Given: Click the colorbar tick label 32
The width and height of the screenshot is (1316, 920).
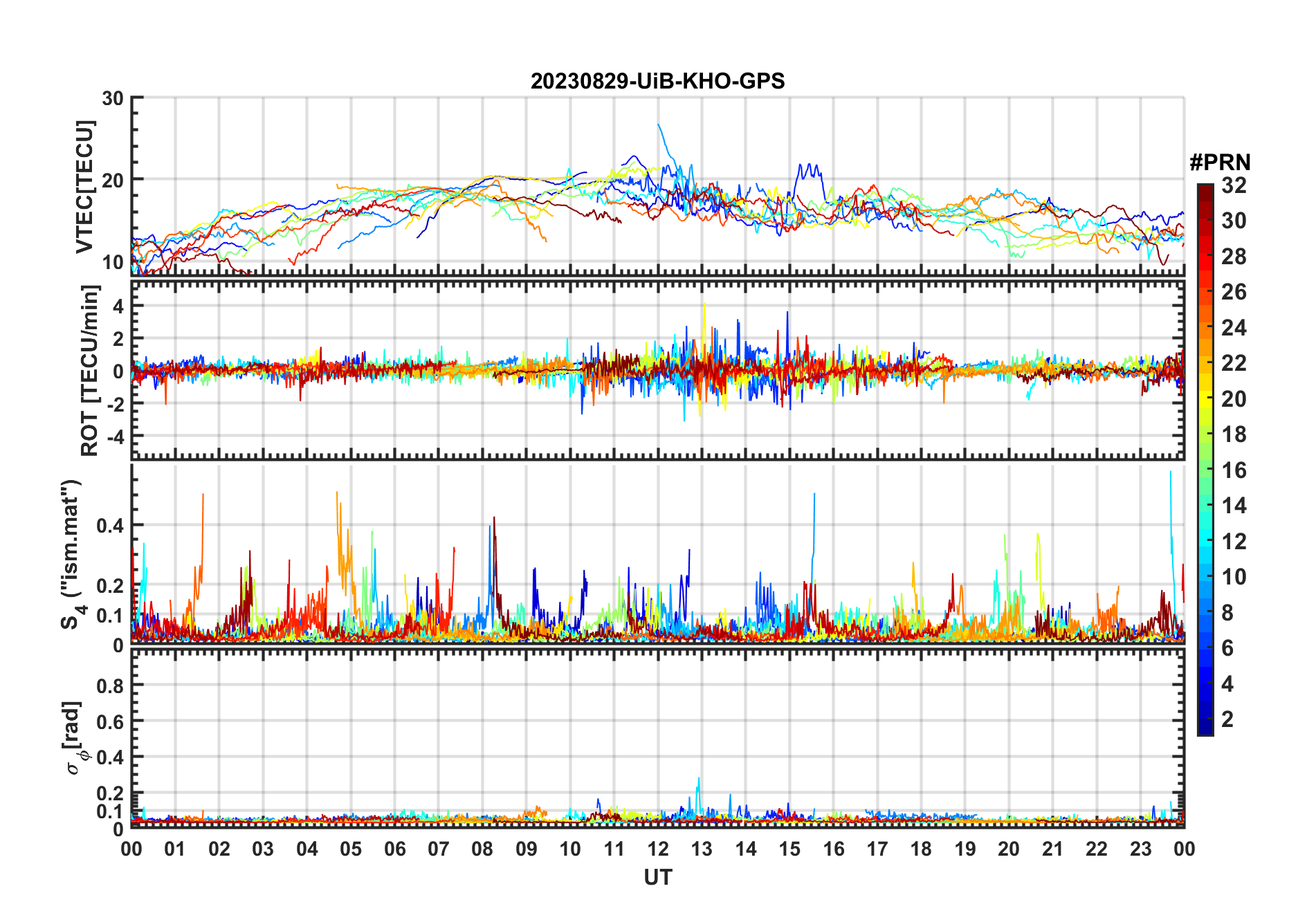Looking at the screenshot, I should [1234, 185].
